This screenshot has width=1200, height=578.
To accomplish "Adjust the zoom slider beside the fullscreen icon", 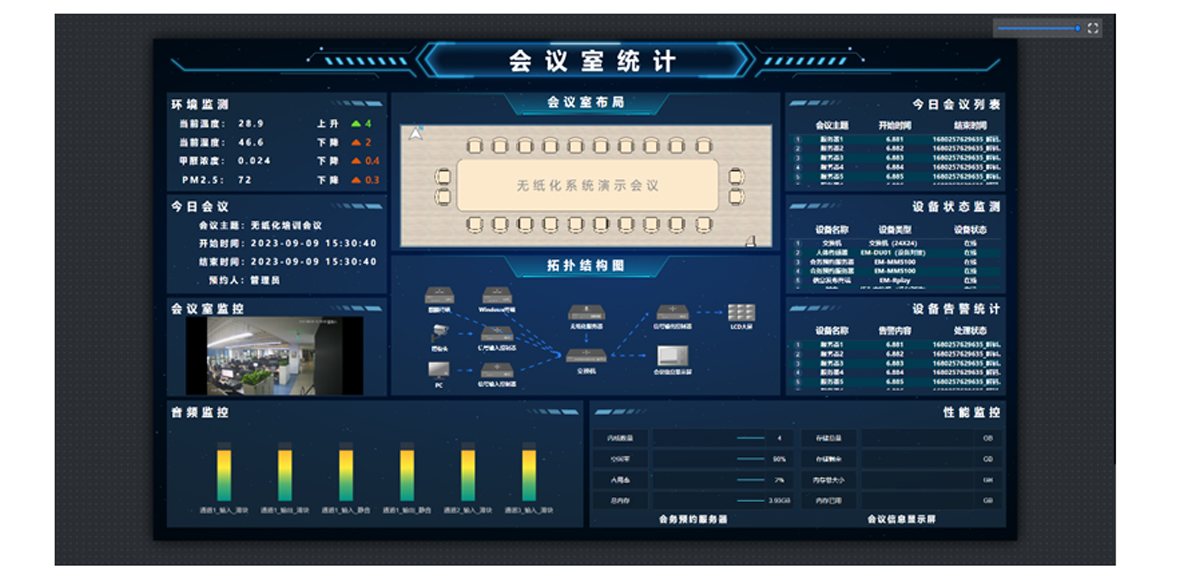I will [1038, 28].
